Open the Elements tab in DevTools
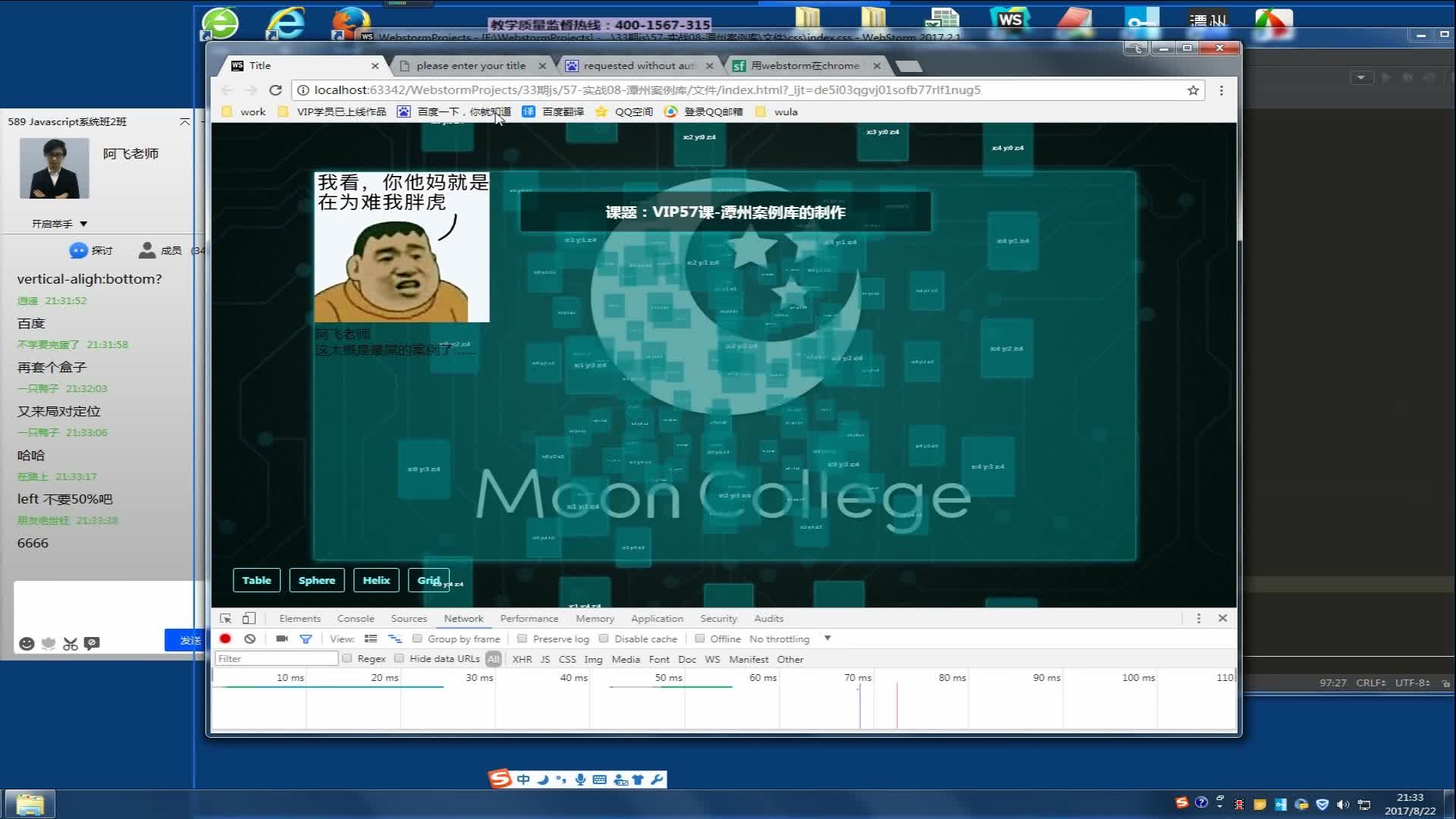This screenshot has height=819, width=1456. click(300, 618)
